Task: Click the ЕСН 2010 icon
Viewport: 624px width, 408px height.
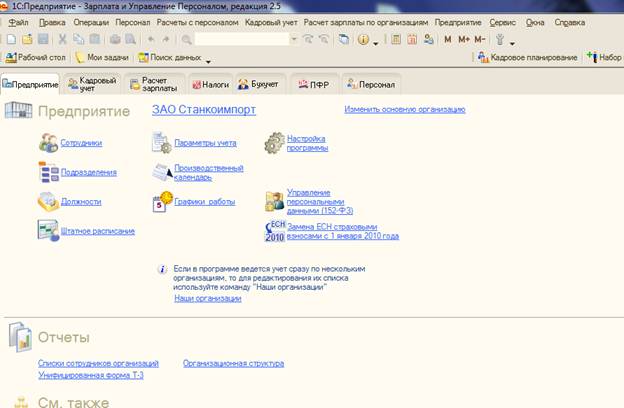Action: (x=275, y=231)
